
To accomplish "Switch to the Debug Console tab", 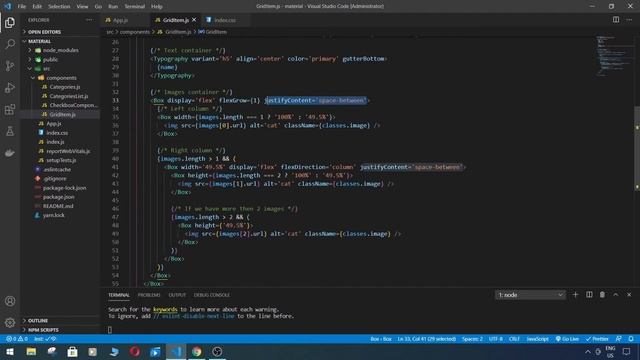I will 211,295.
